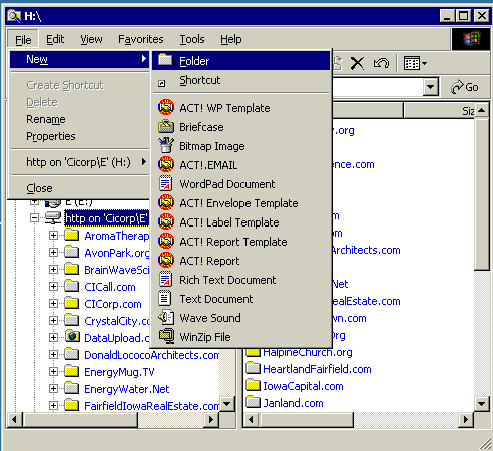Expand the EnergyMug.TV folder node
Screen dimensions: 493x451
[x=53, y=372]
